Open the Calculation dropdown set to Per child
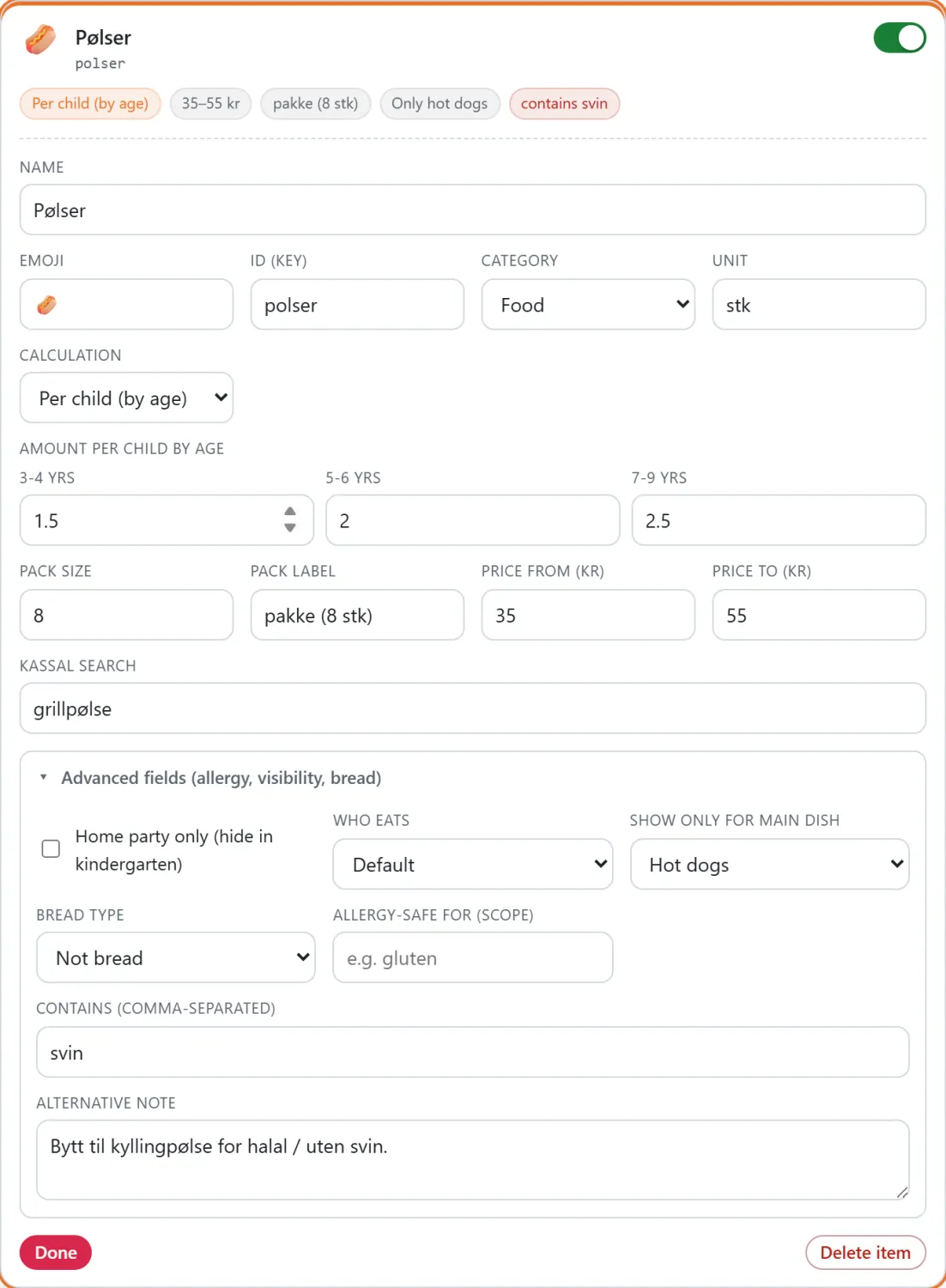The width and height of the screenshot is (946, 1288). click(x=126, y=398)
